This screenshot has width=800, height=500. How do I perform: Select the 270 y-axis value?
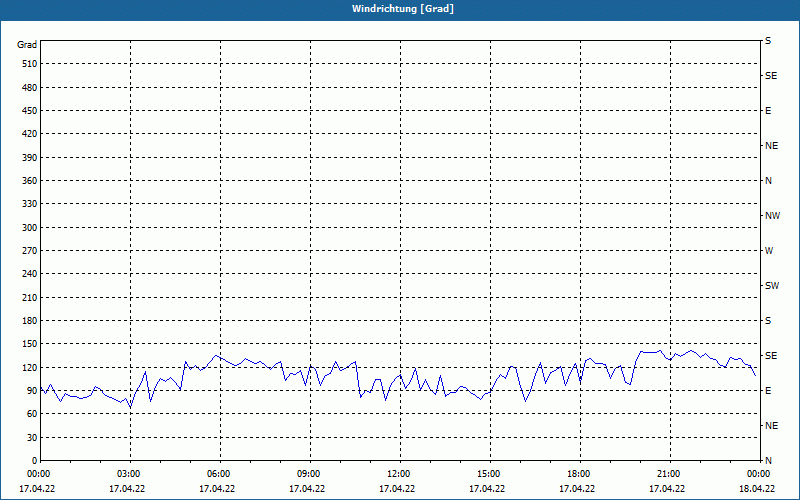[30, 251]
